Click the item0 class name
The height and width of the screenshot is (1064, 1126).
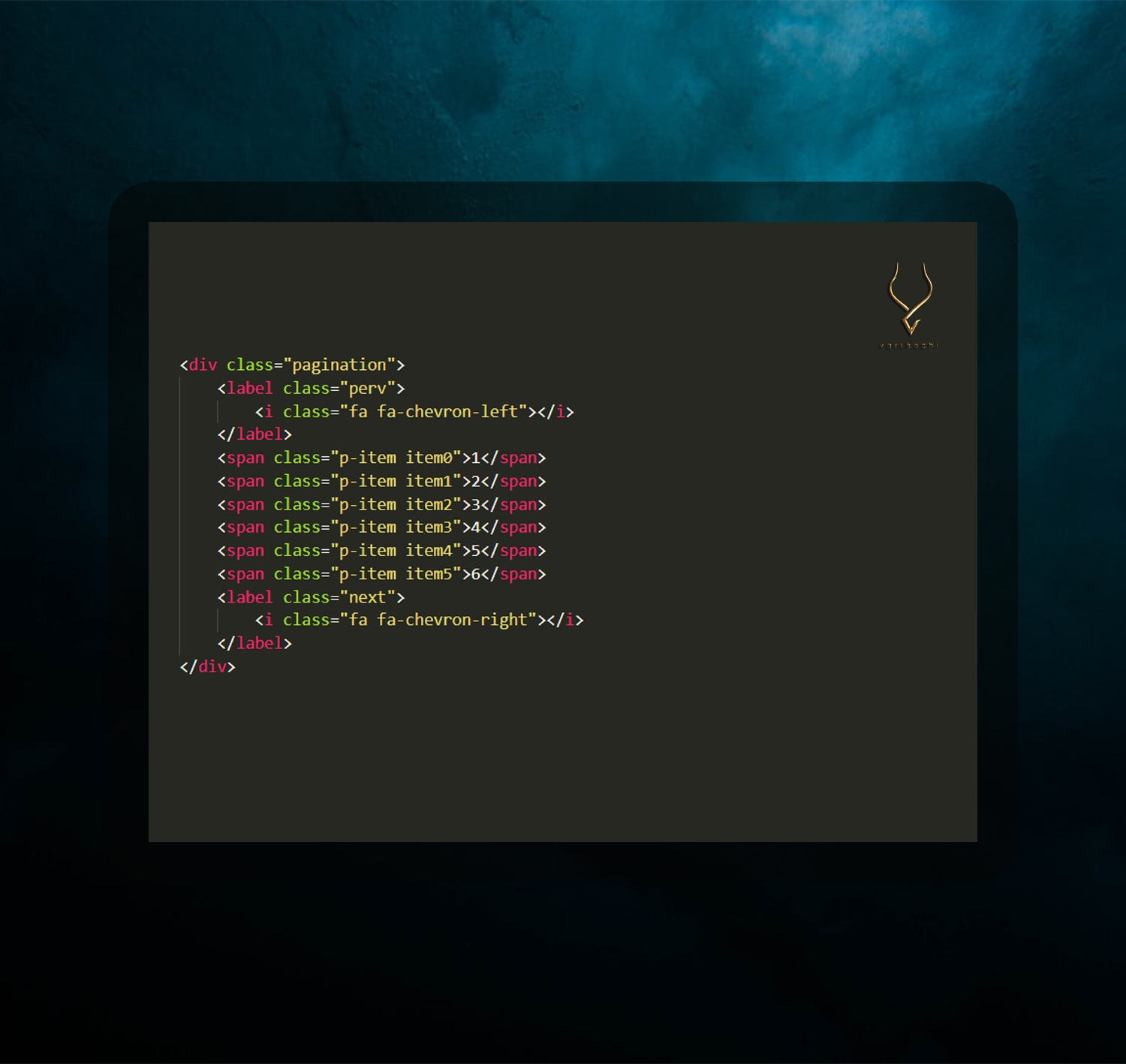[432, 458]
